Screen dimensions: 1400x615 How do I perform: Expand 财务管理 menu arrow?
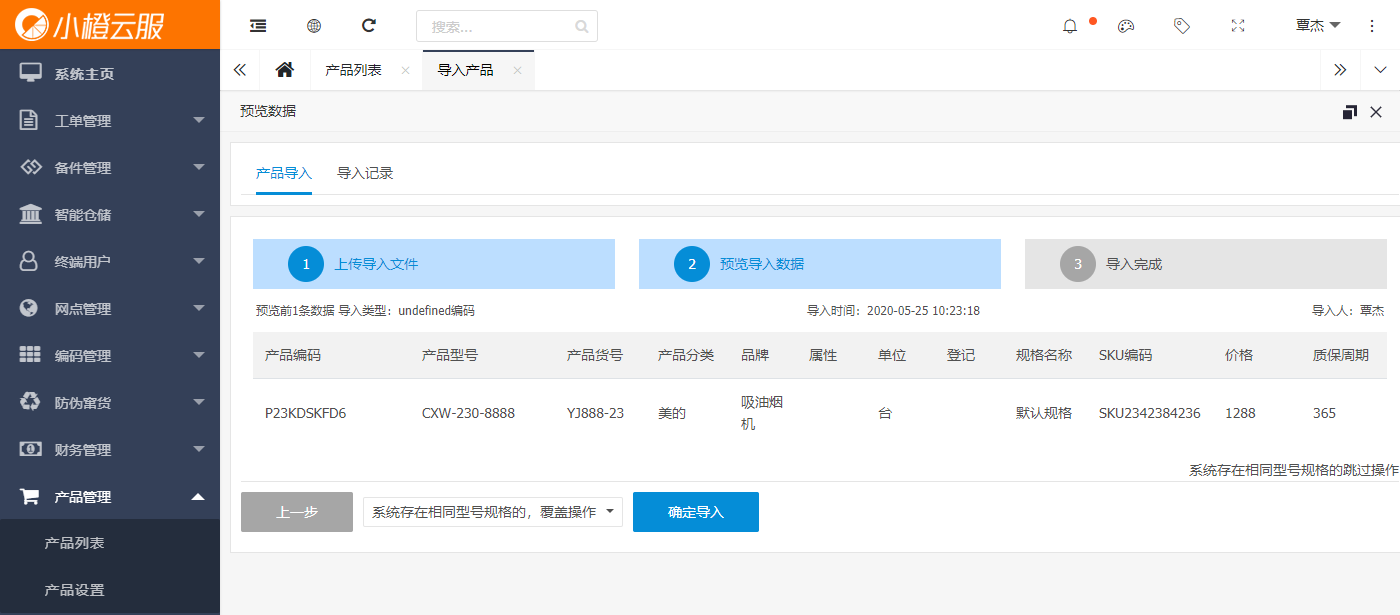click(198, 449)
